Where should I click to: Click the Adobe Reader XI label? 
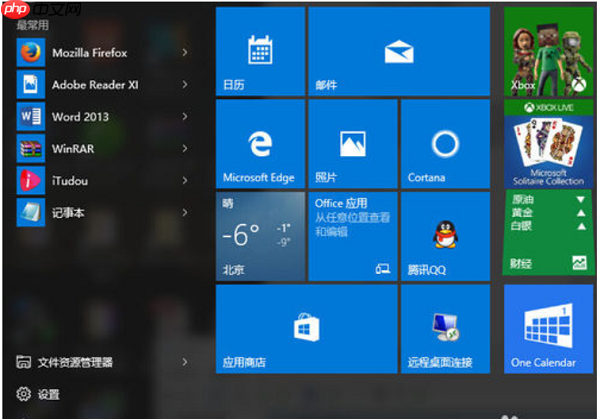click(x=95, y=85)
